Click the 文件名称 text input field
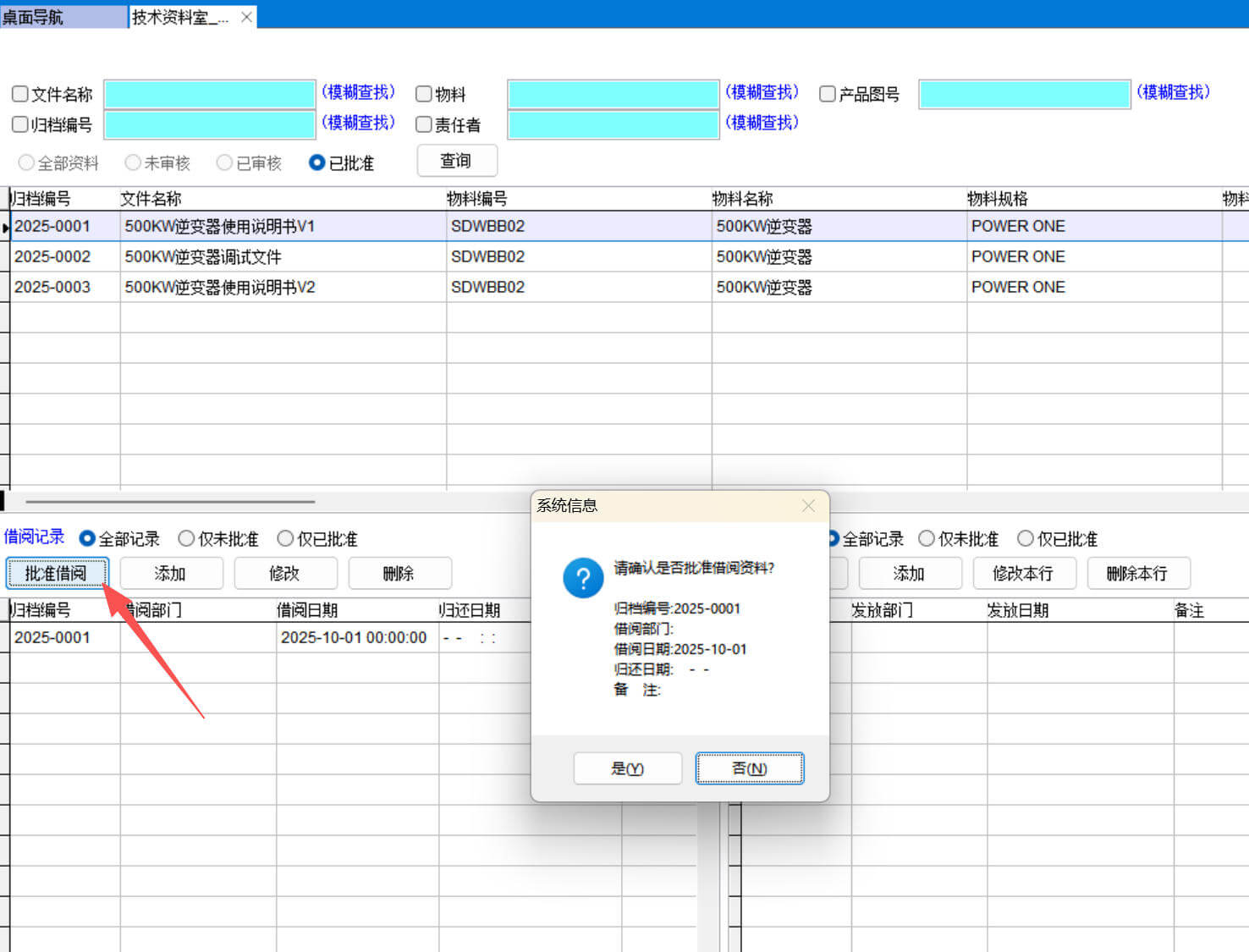This screenshot has height=952, width=1249. 209,94
